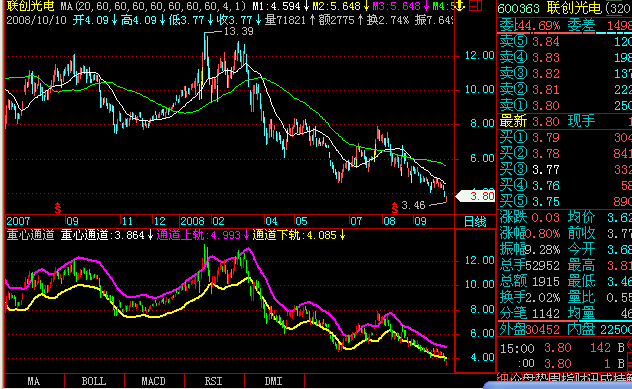Click the 重心通道 indicator name label

tap(31, 235)
